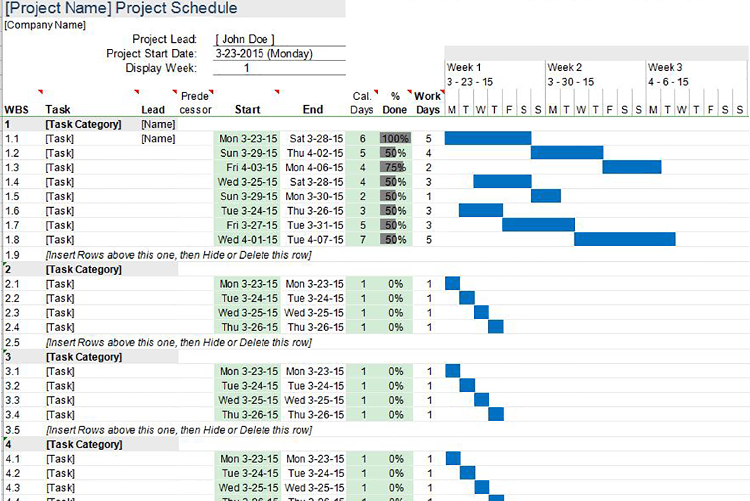Viewport: 750px width, 501px height.
Task: Select the Week 1 header label
Action: (x=463, y=67)
